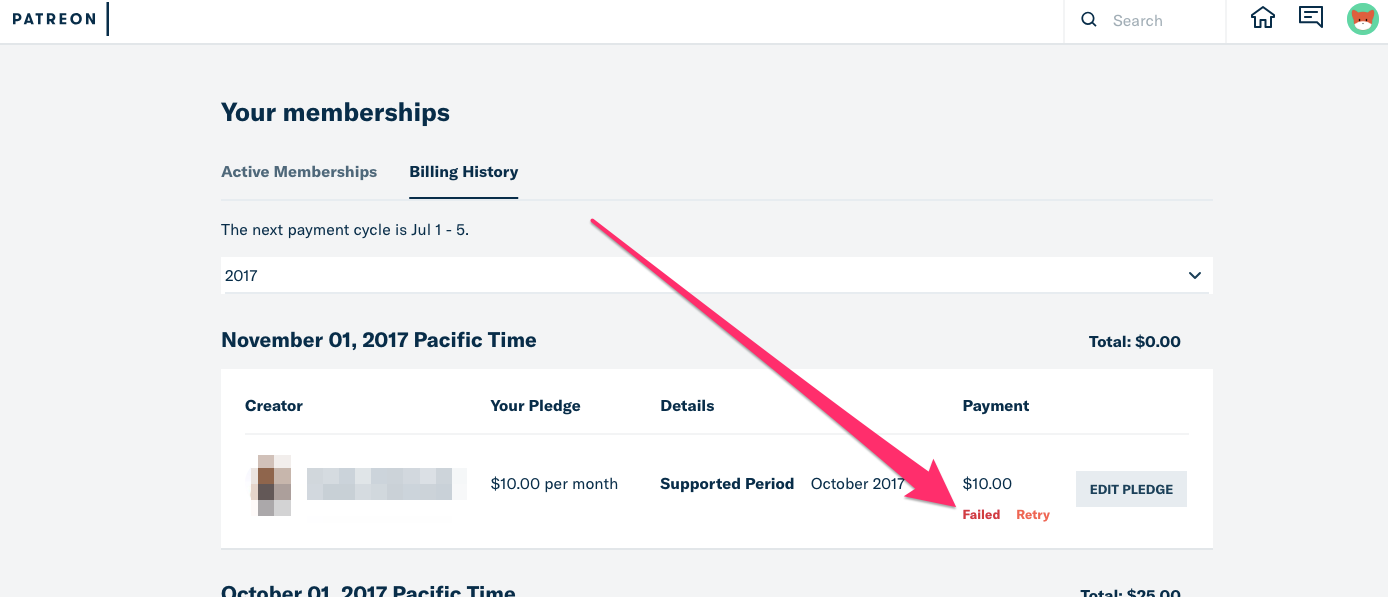The height and width of the screenshot is (597, 1388).
Task: Open the 2017 year dropdown
Action: coord(700,275)
